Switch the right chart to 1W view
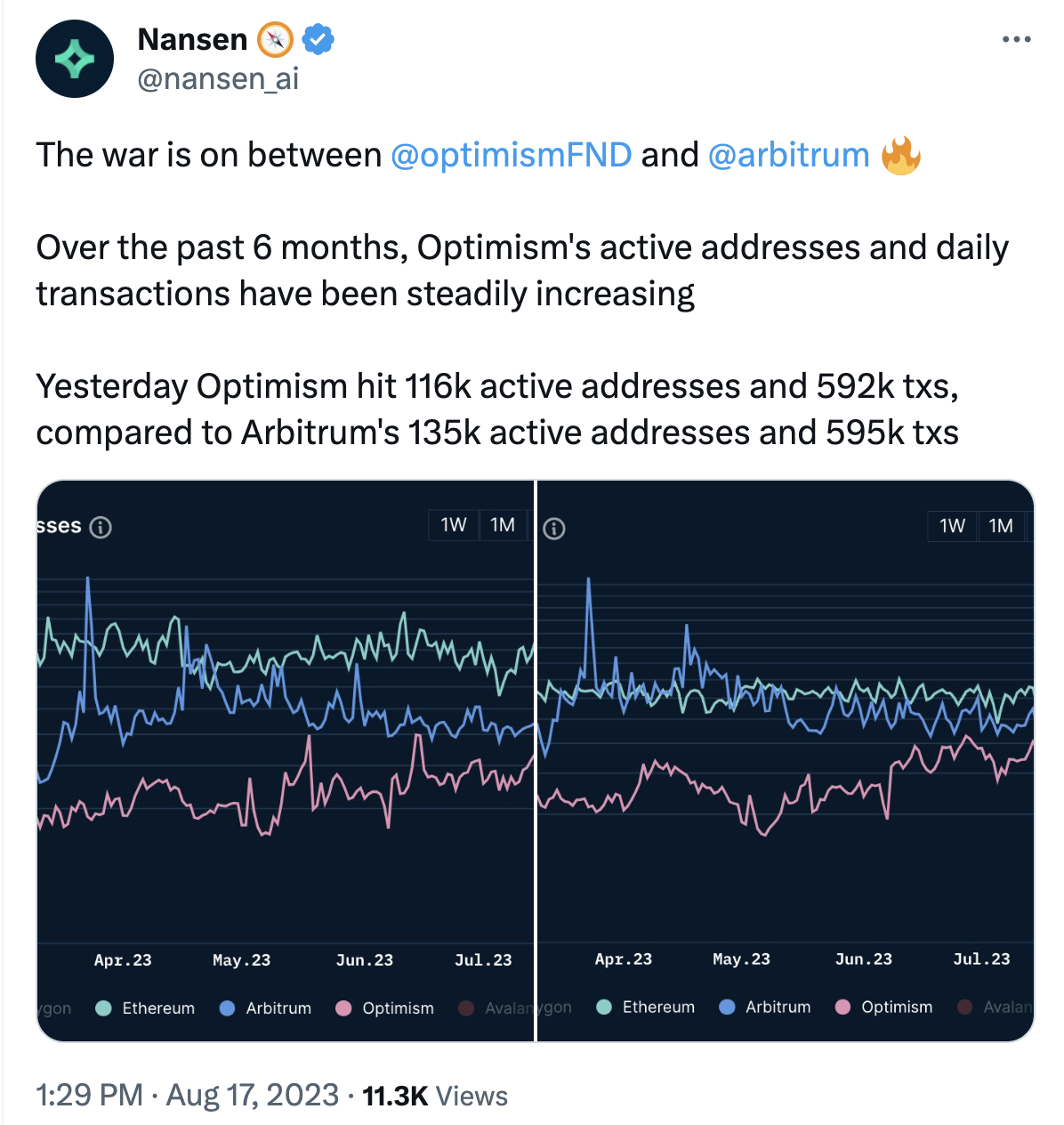The width and height of the screenshot is (1064, 1125). (x=951, y=526)
